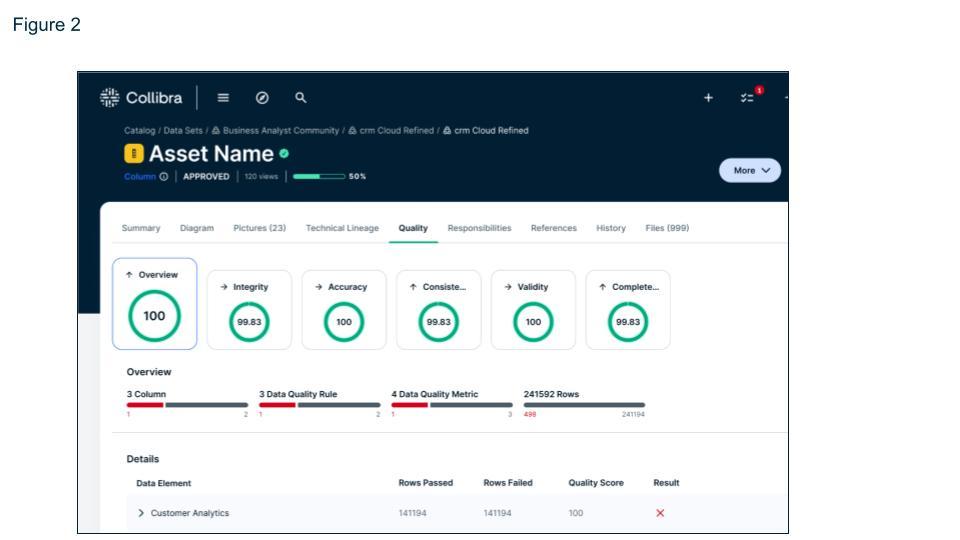
Task: Open the References tab
Action: pyautogui.click(x=553, y=228)
